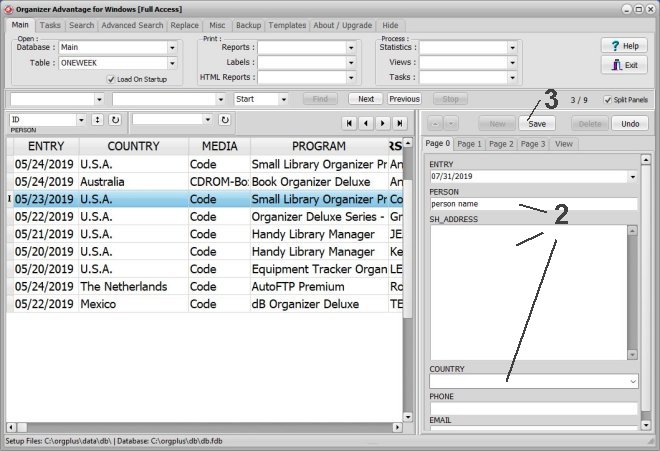Click the PROGRAM column header
Image resolution: width=660 pixels, height=451 pixels.
click(x=319, y=146)
